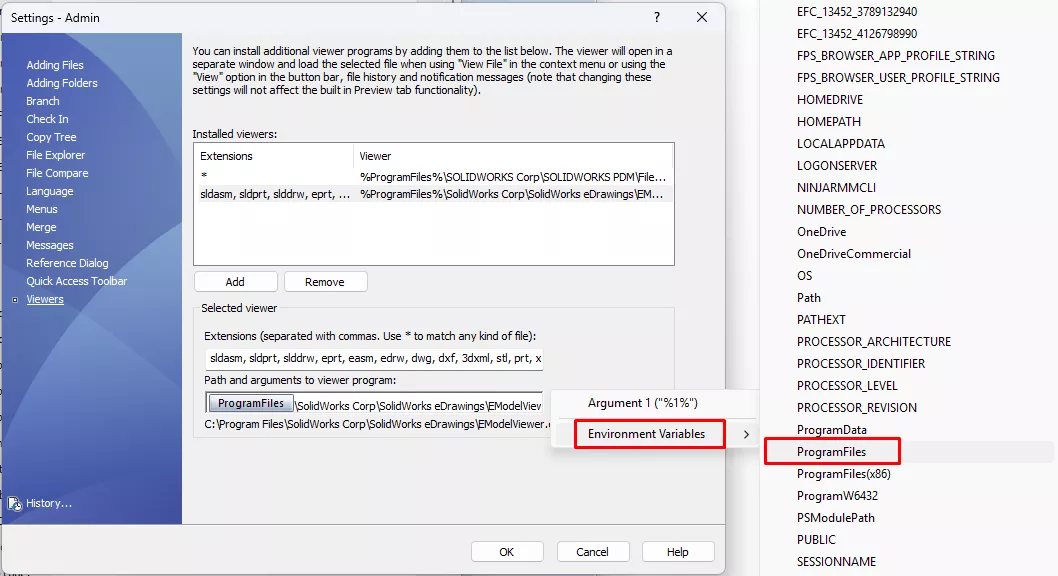Open the History icon at bottom left
The width and height of the screenshot is (1058, 576).
[14, 503]
